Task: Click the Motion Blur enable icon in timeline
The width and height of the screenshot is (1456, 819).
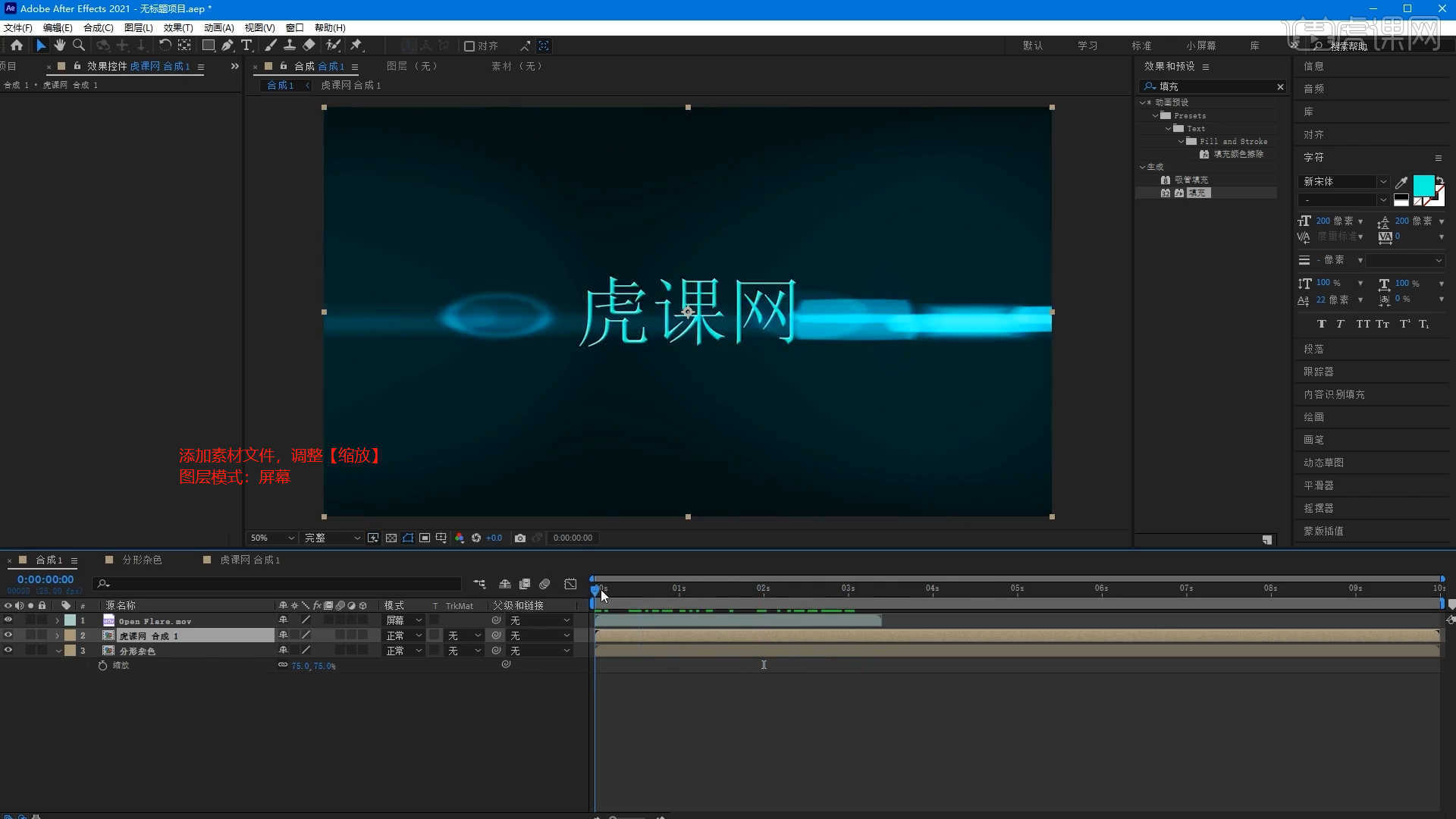Action: pos(544,584)
